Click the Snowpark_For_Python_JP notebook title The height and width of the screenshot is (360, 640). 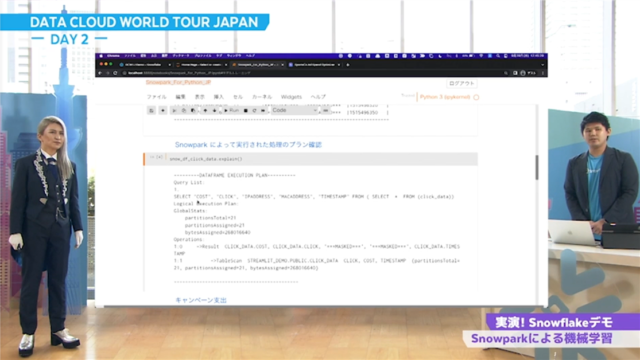178,82
